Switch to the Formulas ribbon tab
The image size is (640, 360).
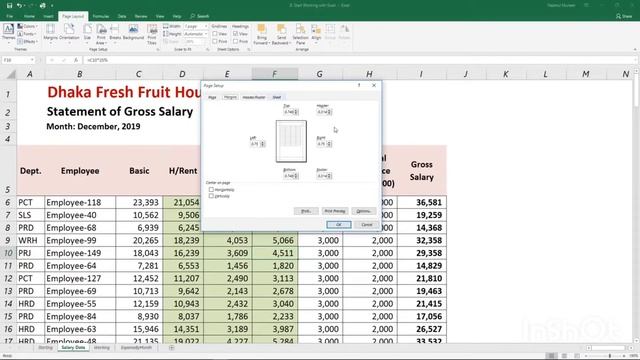(x=100, y=16)
